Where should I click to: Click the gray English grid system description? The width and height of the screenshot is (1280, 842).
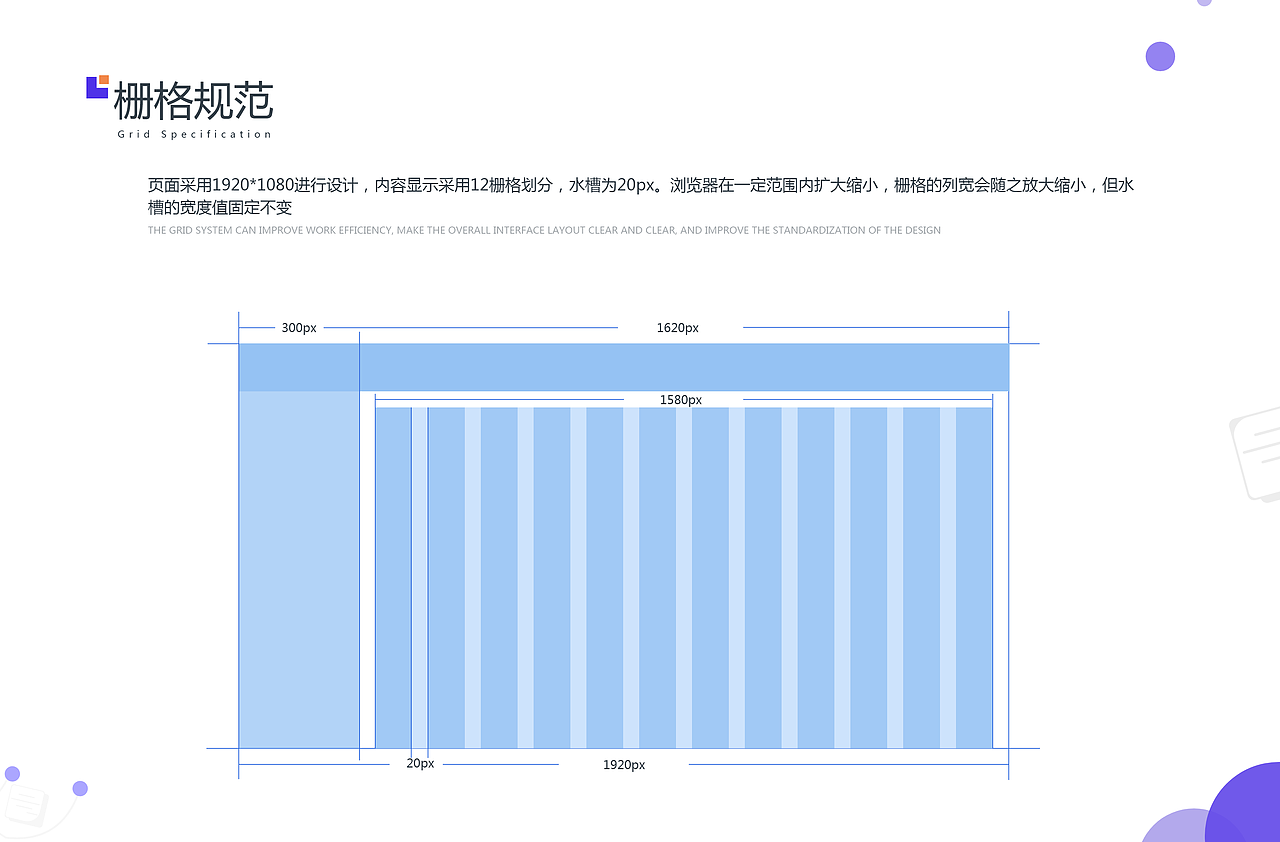tap(544, 230)
